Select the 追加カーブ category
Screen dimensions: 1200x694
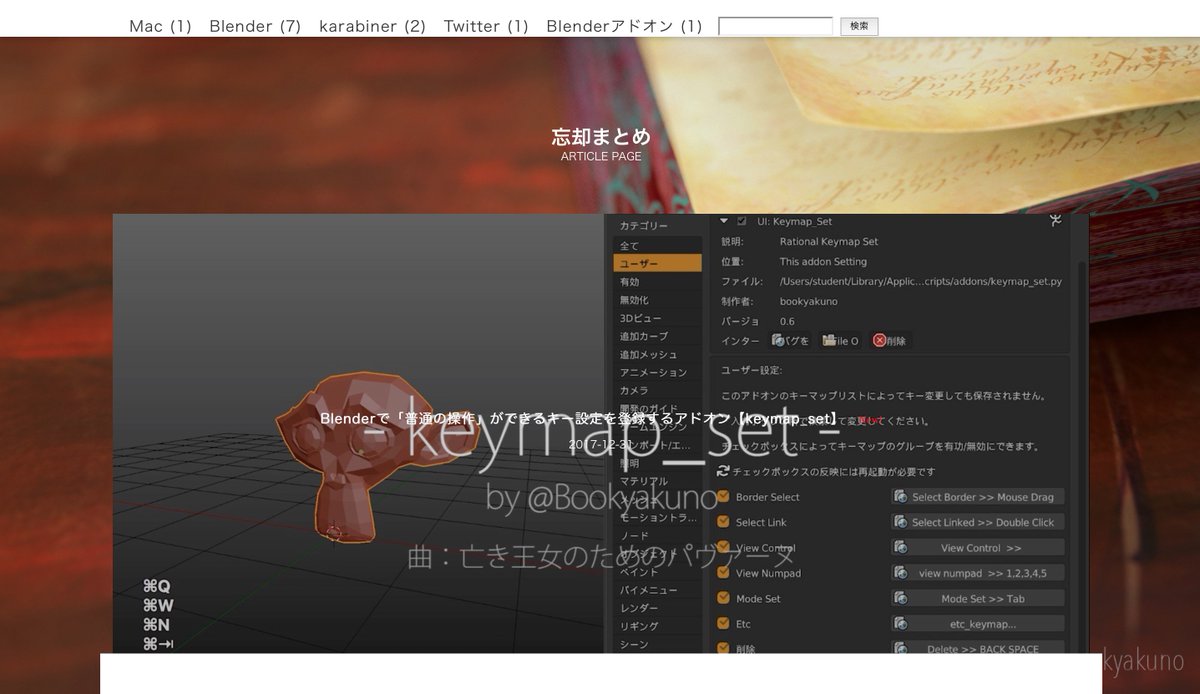pos(657,336)
